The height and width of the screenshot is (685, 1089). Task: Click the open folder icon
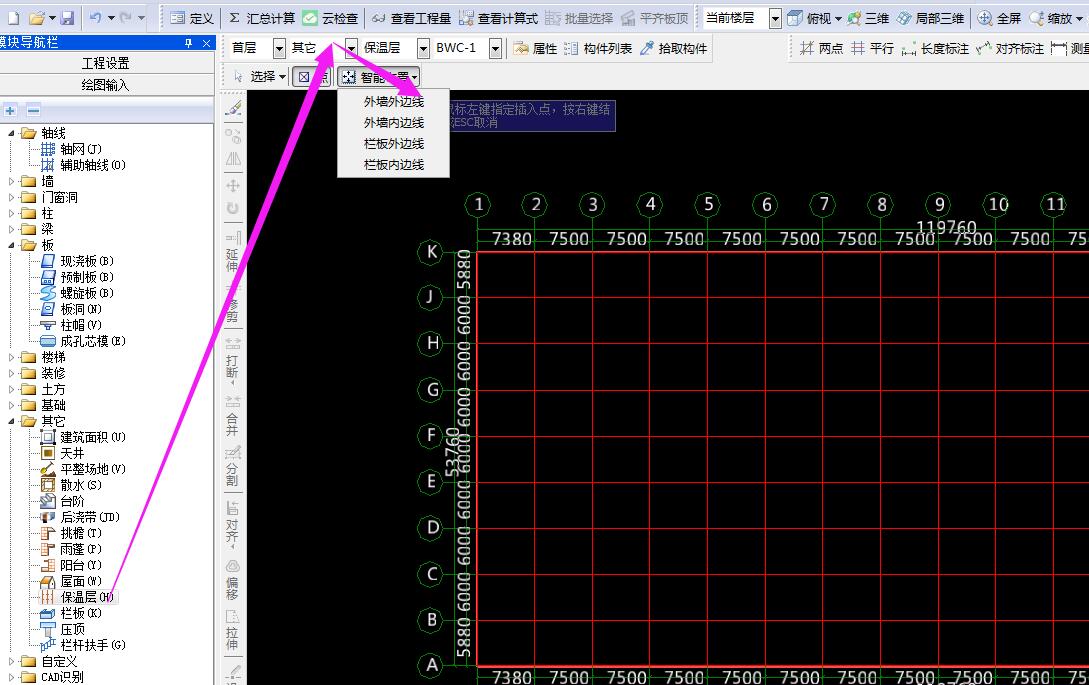[38, 17]
